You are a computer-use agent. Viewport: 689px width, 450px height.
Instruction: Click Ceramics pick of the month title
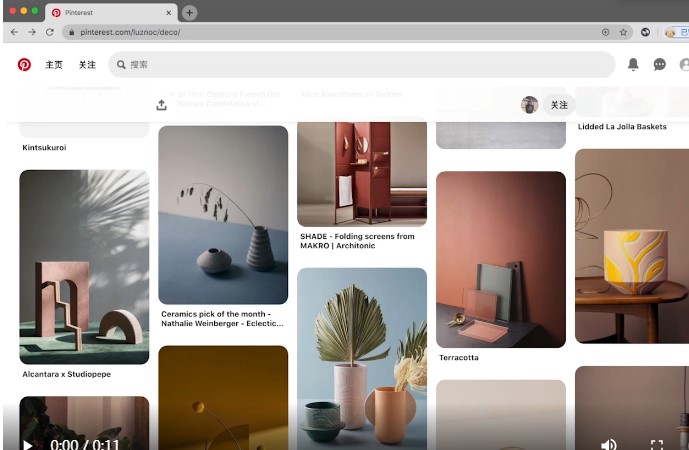click(222, 319)
